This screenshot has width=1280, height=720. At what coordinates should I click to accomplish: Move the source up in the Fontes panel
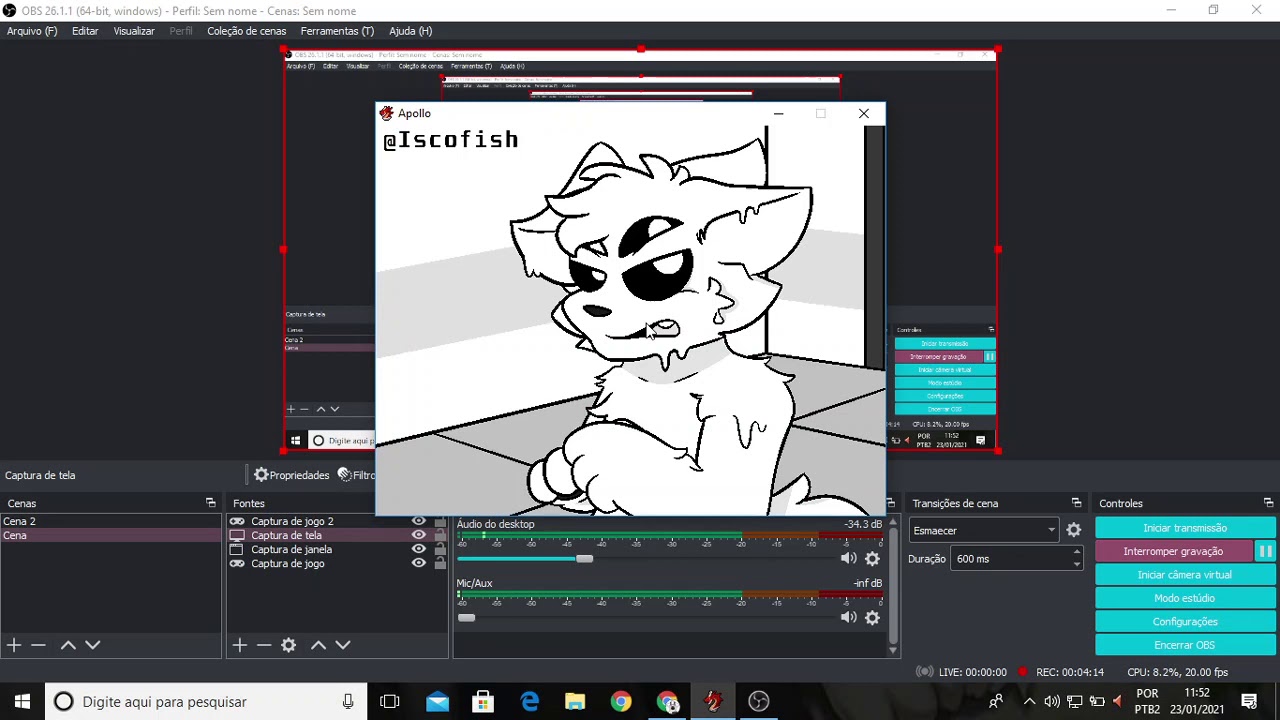[x=318, y=645]
